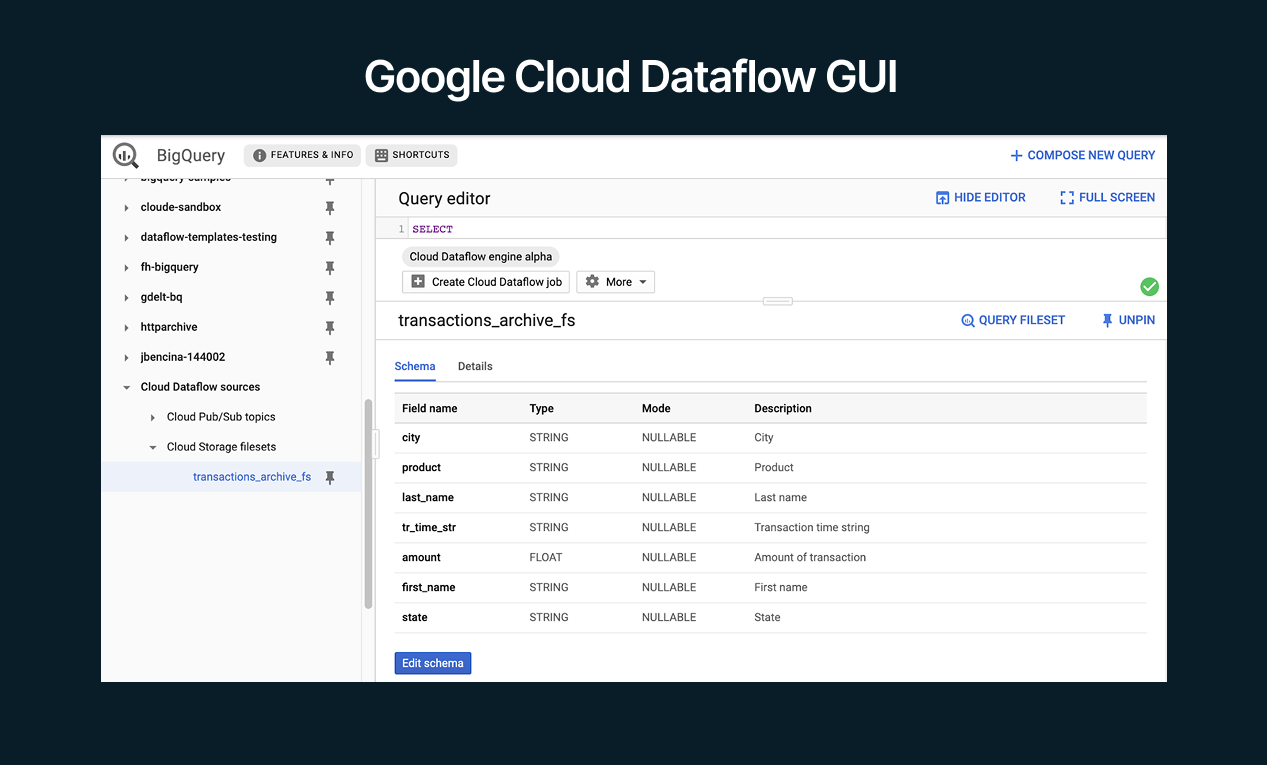This screenshot has height=765, width=1267.
Task: Toggle the pin icon for jbencina-144002
Action: point(330,358)
